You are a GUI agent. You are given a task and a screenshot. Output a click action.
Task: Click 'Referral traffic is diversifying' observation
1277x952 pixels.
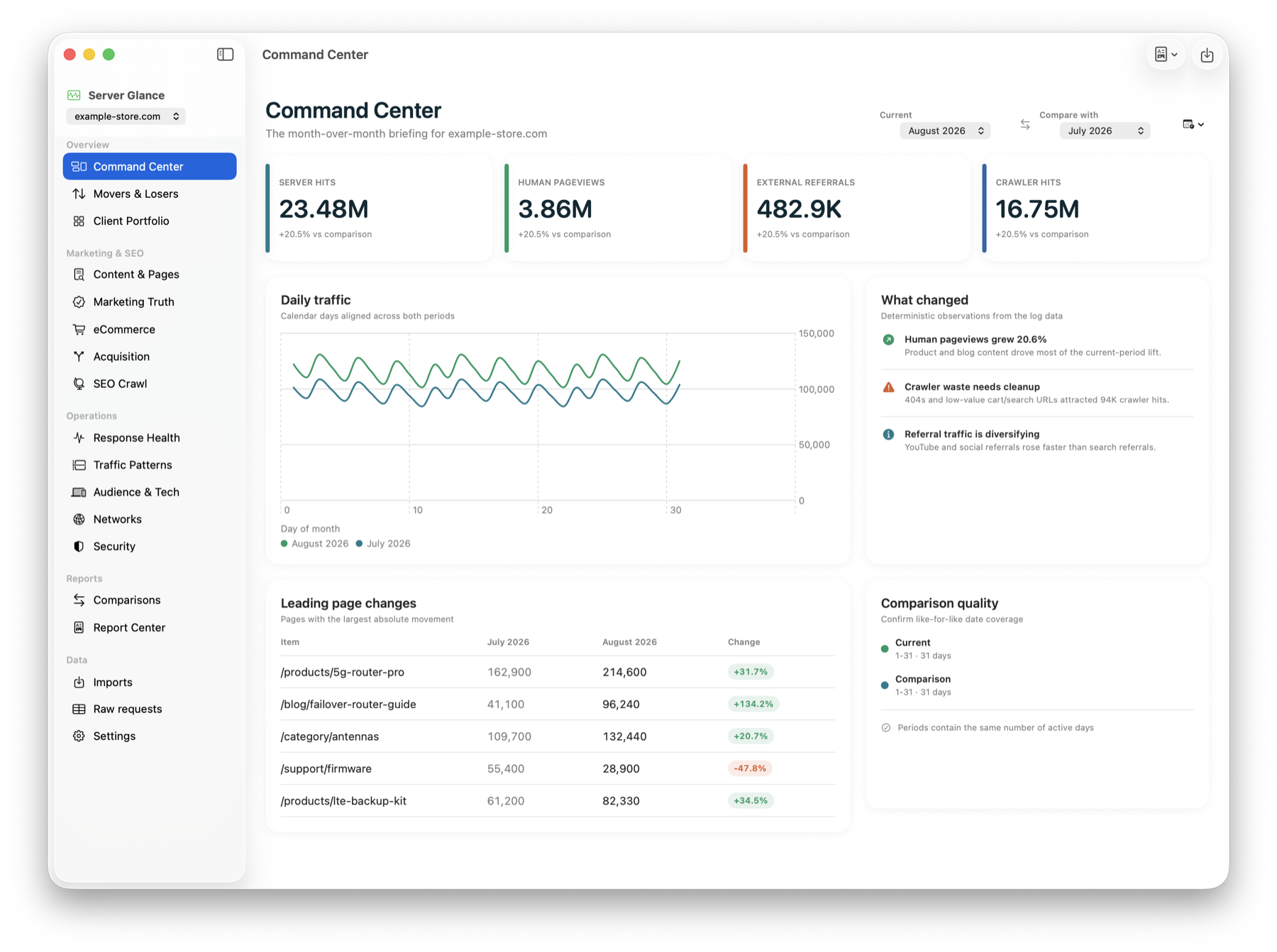pyautogui.click(x=1036, y=441)
